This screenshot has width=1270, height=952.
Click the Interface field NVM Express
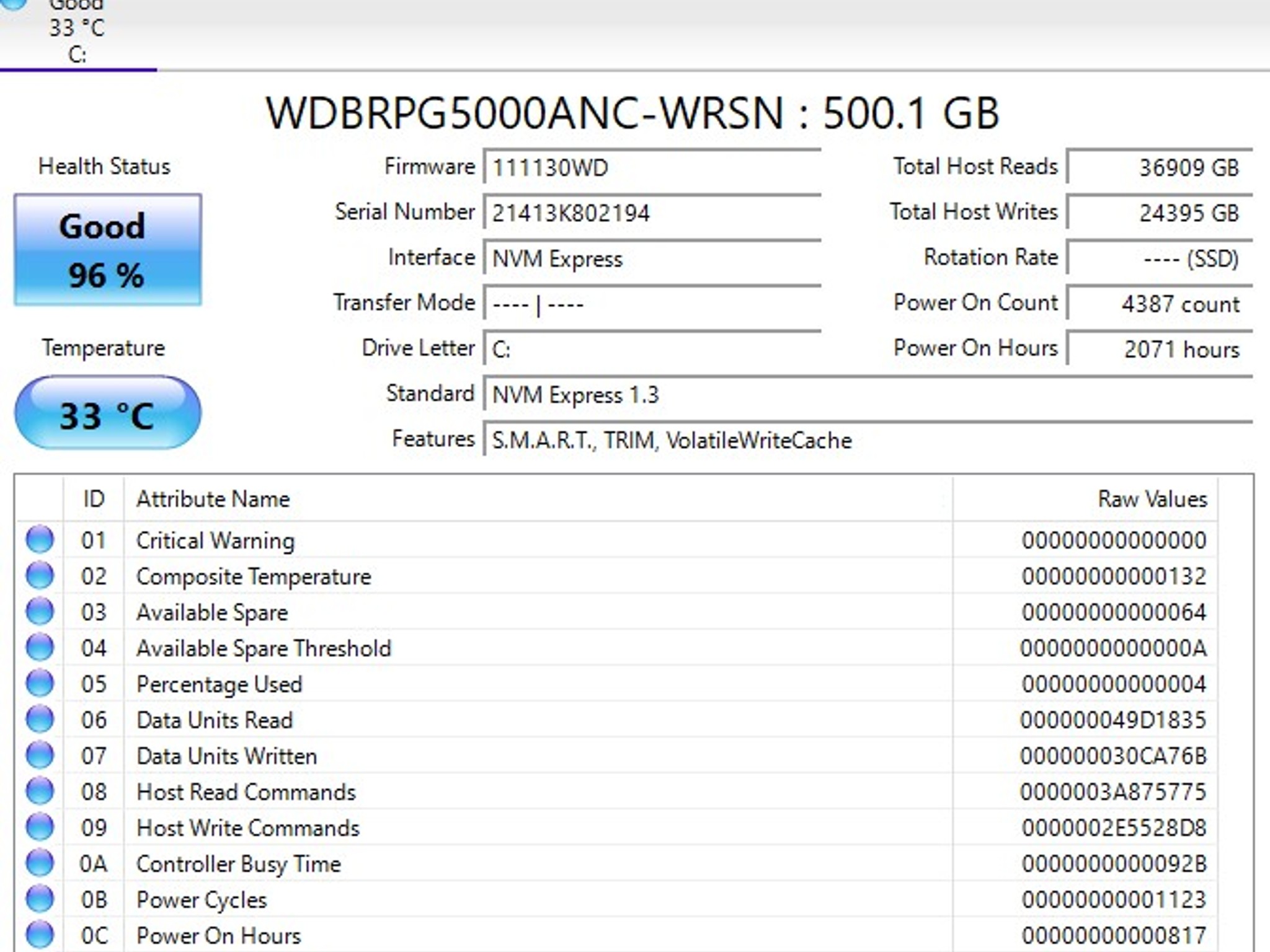[x=652, y=258]
